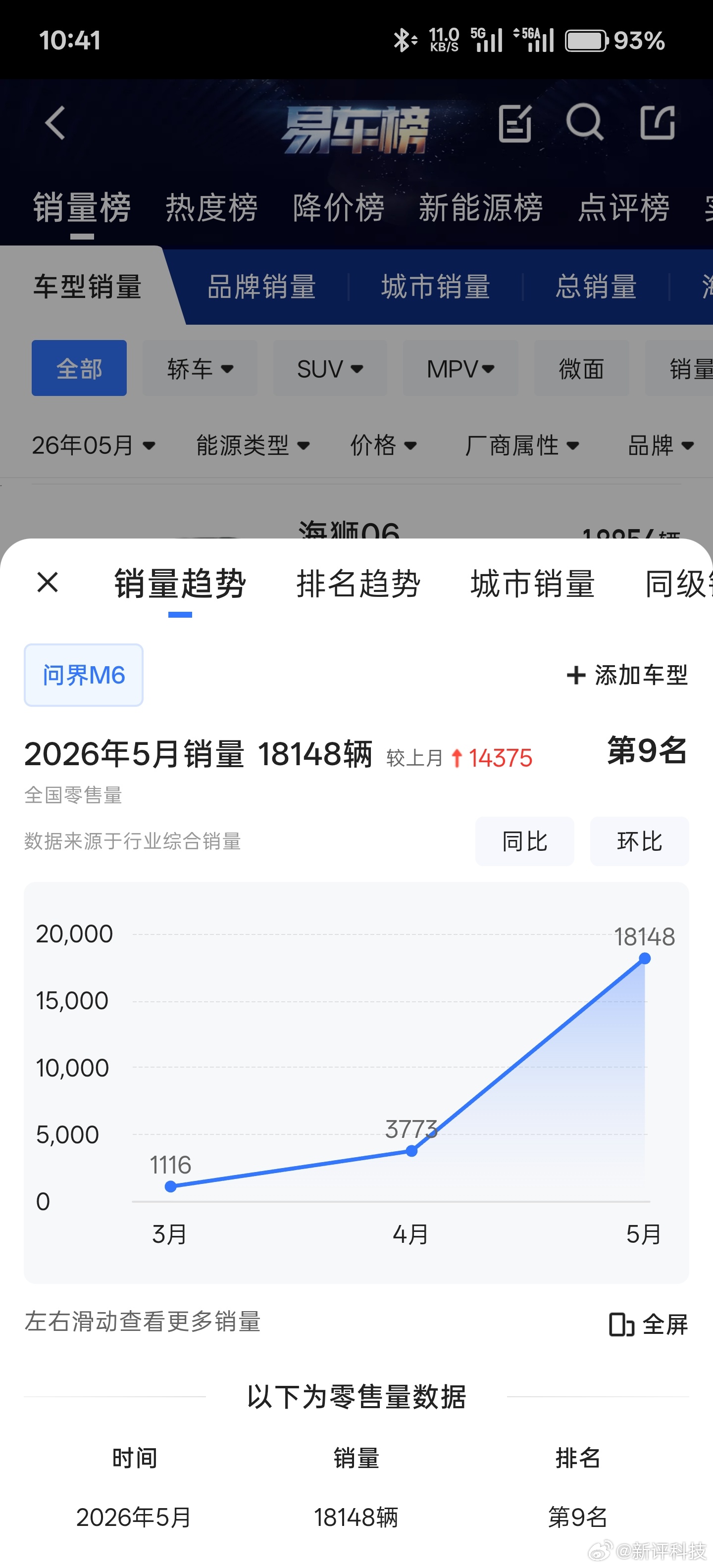Switch to 降价榜 tab
This screenshot has width=713, height=1568.
point(339,207)
